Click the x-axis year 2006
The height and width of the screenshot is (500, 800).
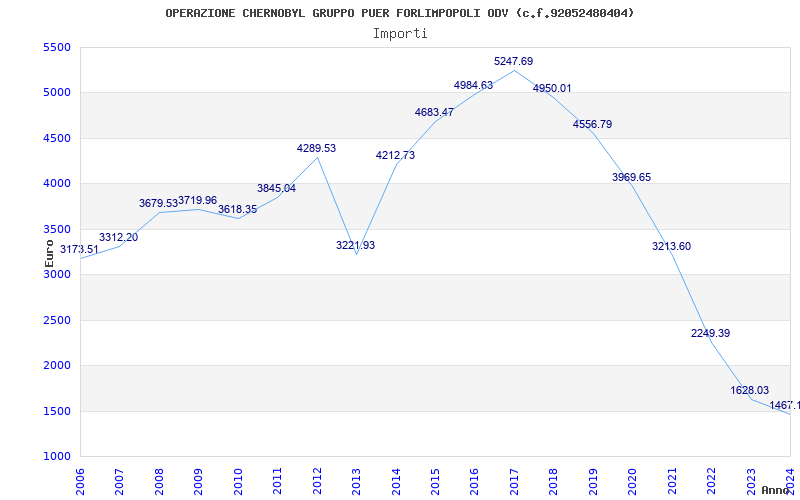pos(80,482)
